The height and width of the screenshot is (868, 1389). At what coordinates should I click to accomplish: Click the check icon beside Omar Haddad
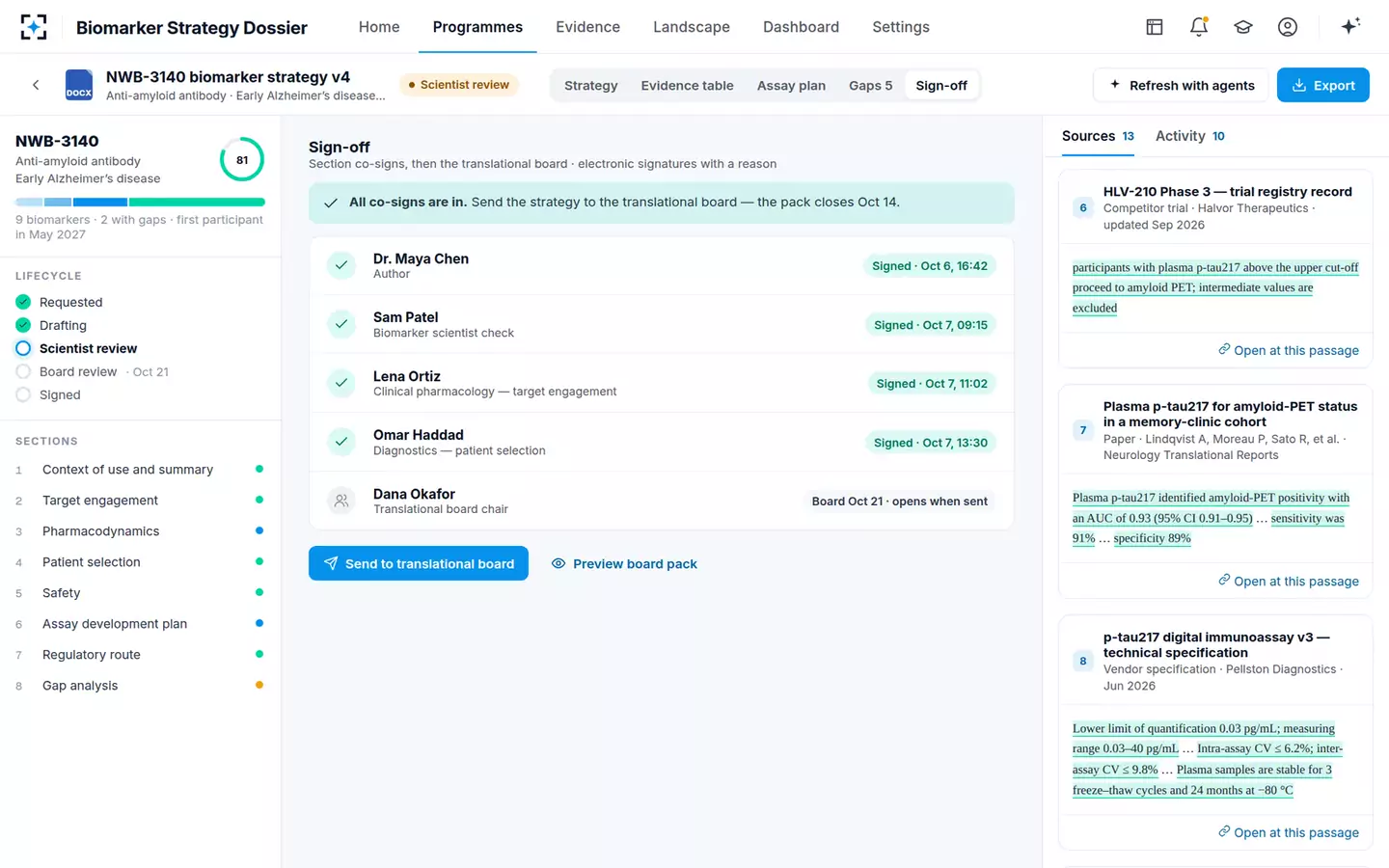(x=341, y=442)
